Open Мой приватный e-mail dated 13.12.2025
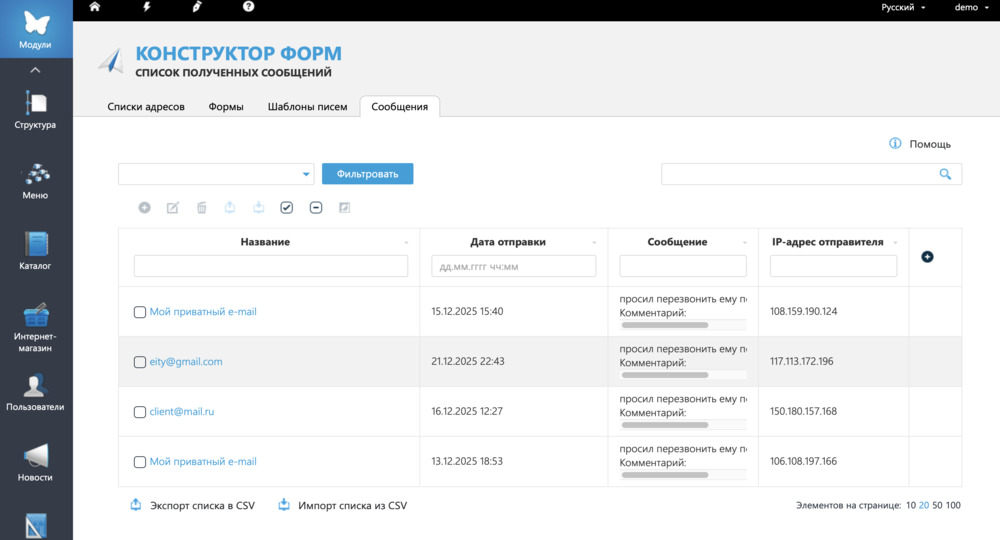1000x540 pixels. (x=203, y=462)
